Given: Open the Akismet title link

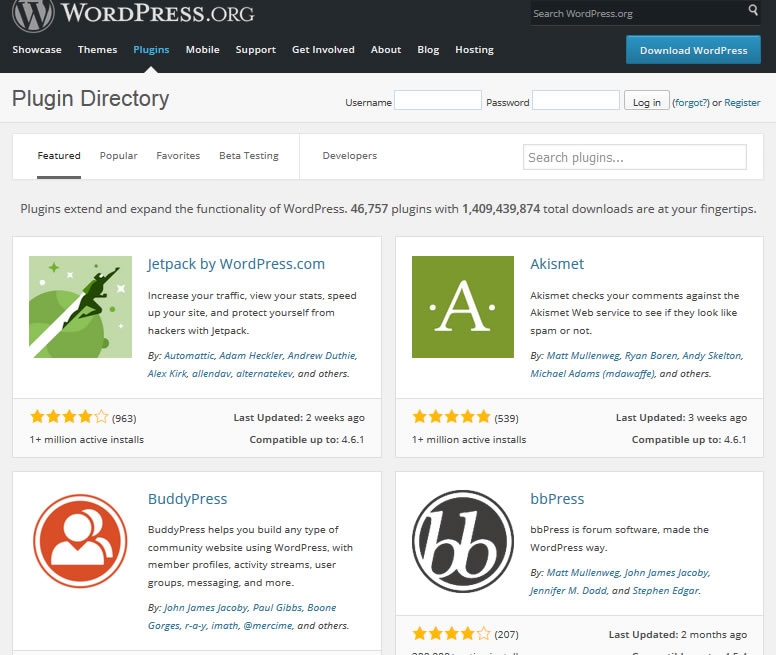Looking at the screenshot, I should tap(557, 264).
